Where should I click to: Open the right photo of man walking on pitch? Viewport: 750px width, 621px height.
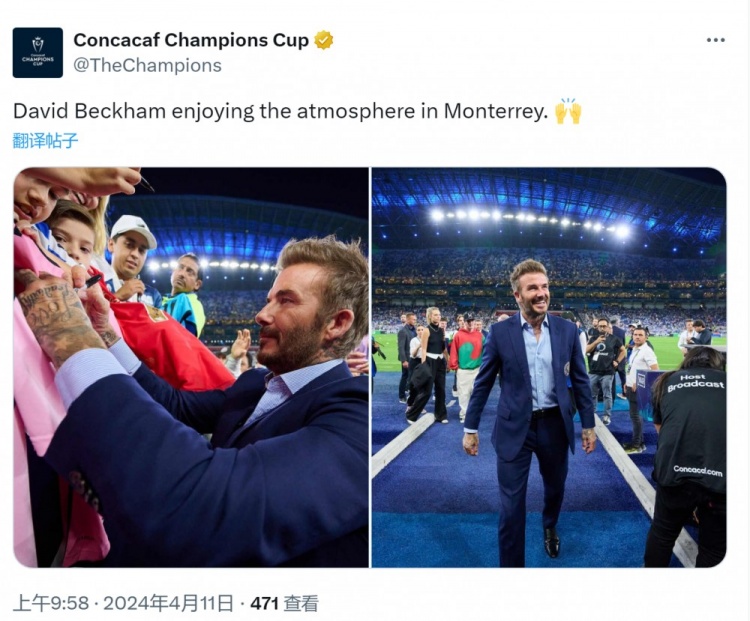click(549, 367)
